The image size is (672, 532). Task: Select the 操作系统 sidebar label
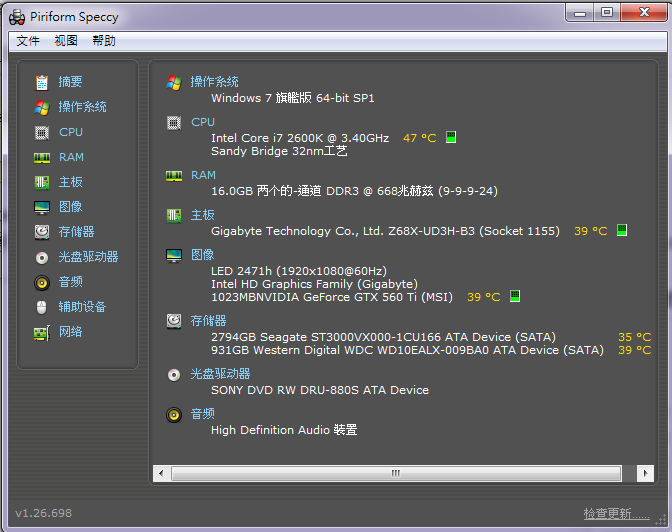[x=82, y=106]
